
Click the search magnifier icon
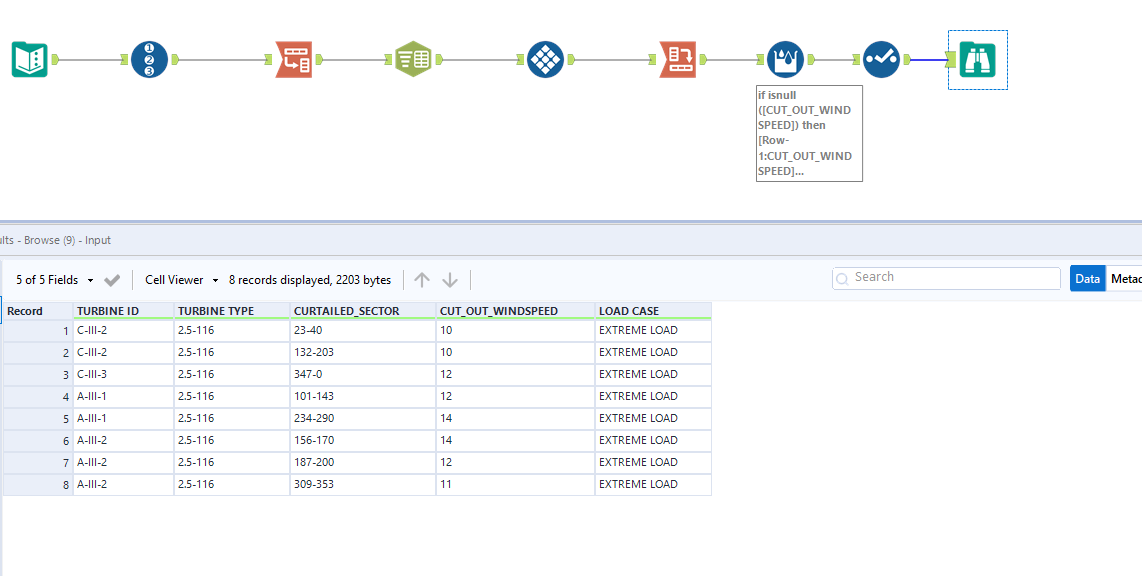click(841, 277)
